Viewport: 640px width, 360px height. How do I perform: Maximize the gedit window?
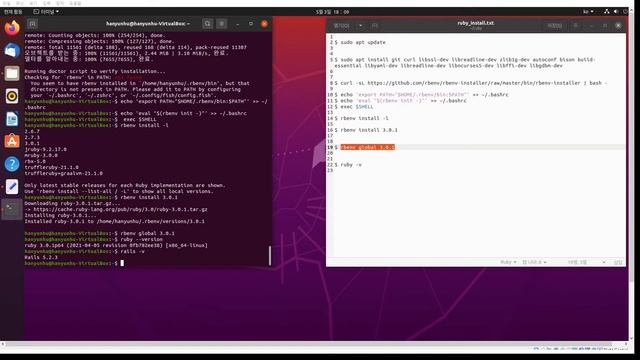coord(605,26)
